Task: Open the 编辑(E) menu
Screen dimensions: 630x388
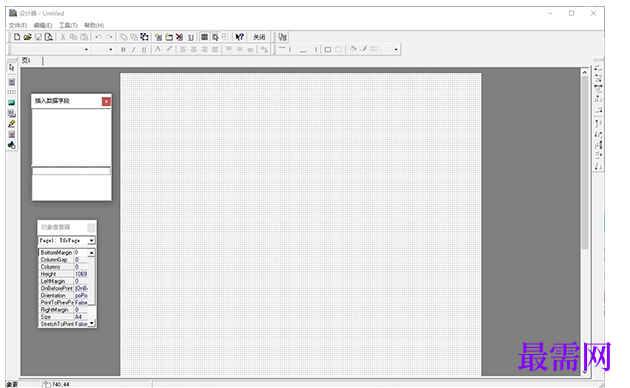Action: coord(43,25)
